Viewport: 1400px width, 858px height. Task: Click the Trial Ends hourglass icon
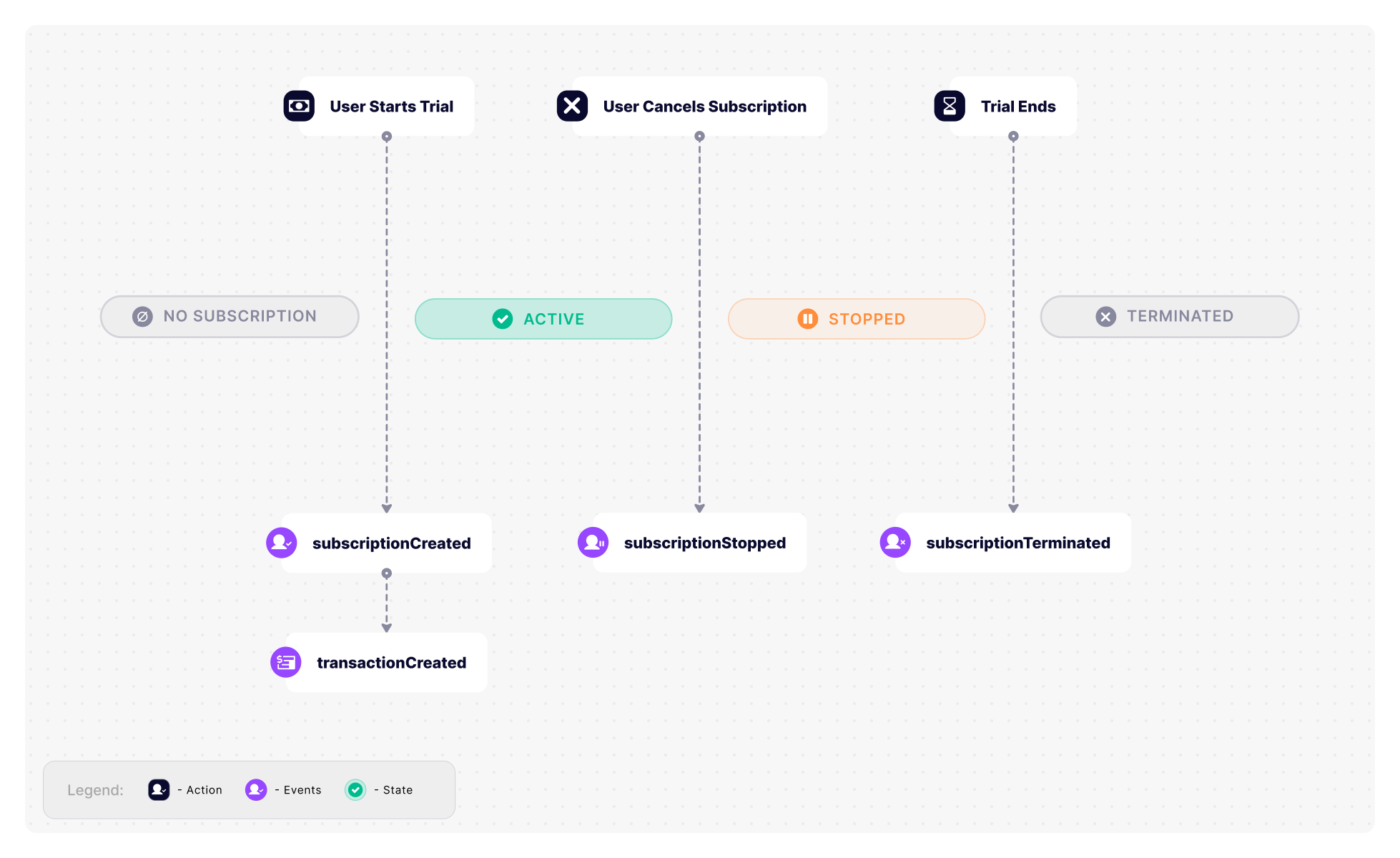[x=950, y=106]
